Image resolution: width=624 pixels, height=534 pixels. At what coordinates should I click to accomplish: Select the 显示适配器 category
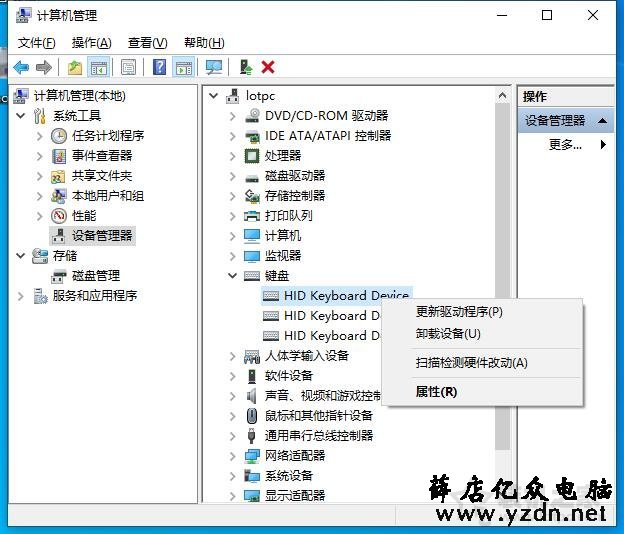pos(295,495)
